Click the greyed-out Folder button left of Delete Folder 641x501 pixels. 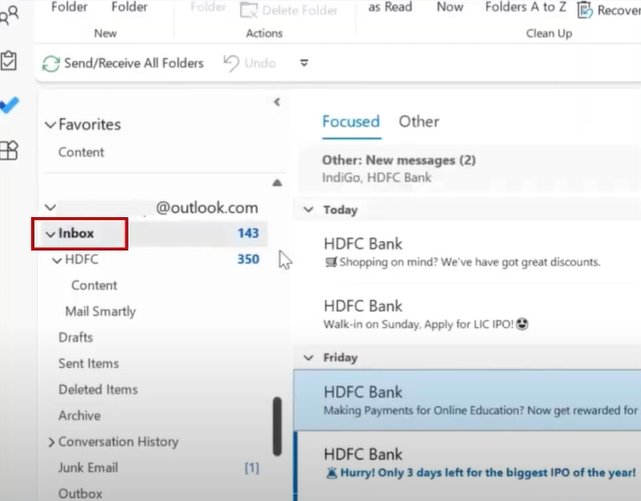click(x=208, y=7)
